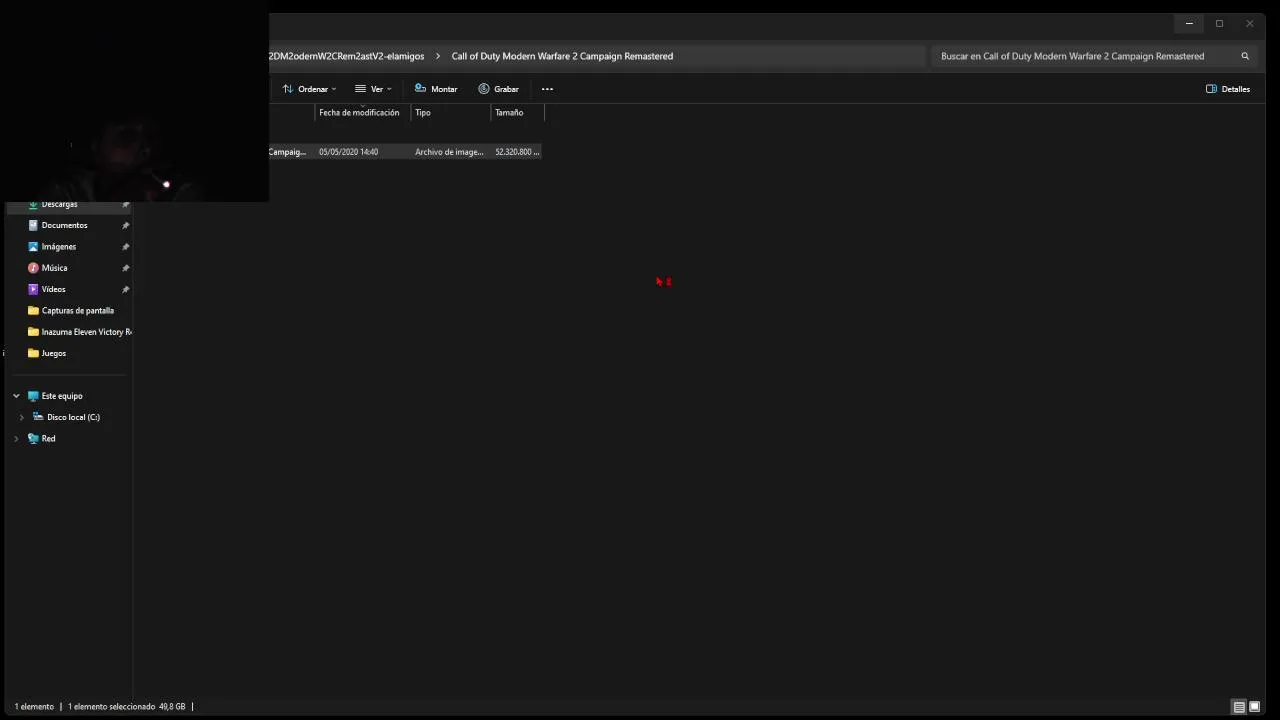
Task: Open the Ordenar sort dropdown
Action: pos(309,89)
